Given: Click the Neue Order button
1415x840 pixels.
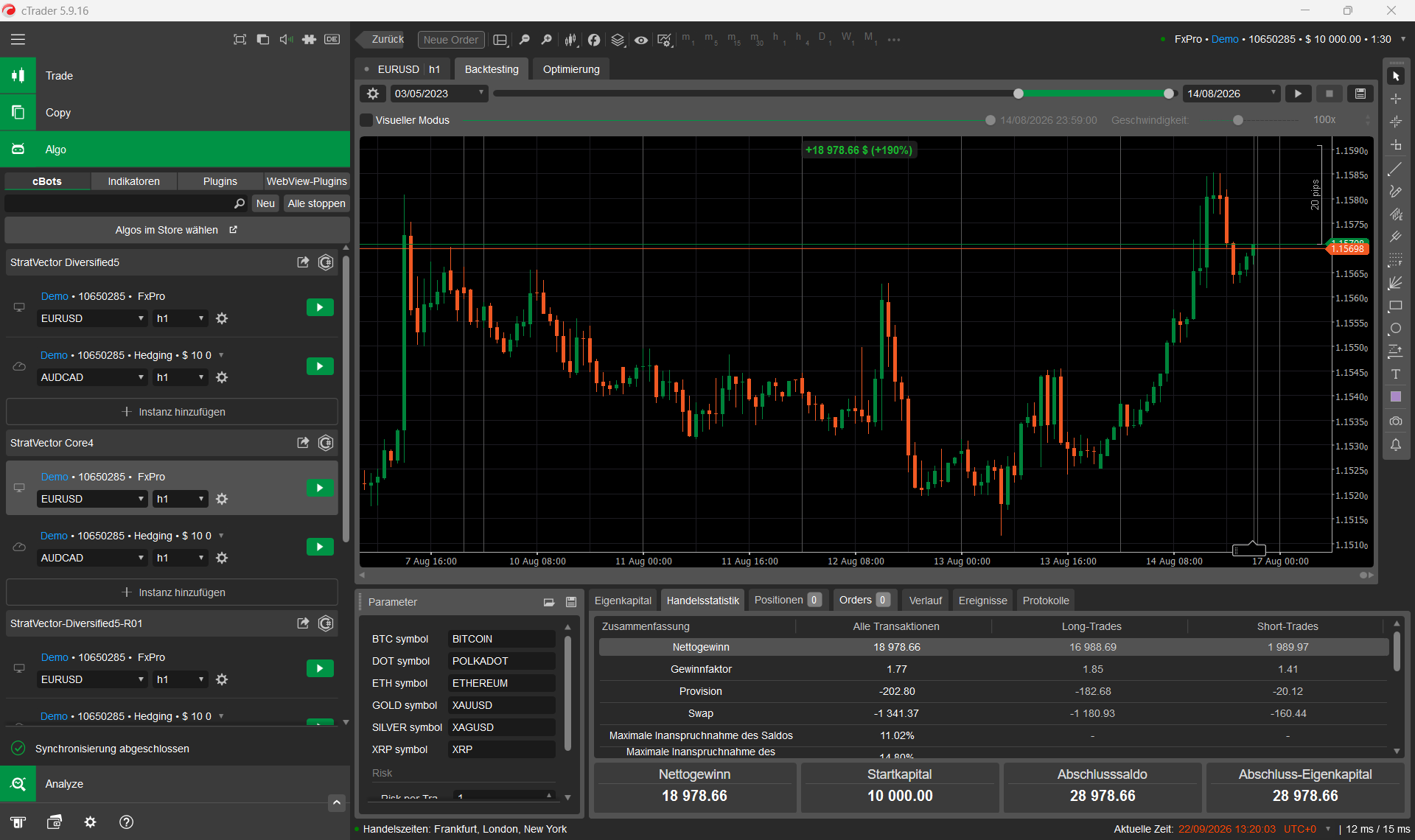Looking at the screenshot, I should (451, 40).
